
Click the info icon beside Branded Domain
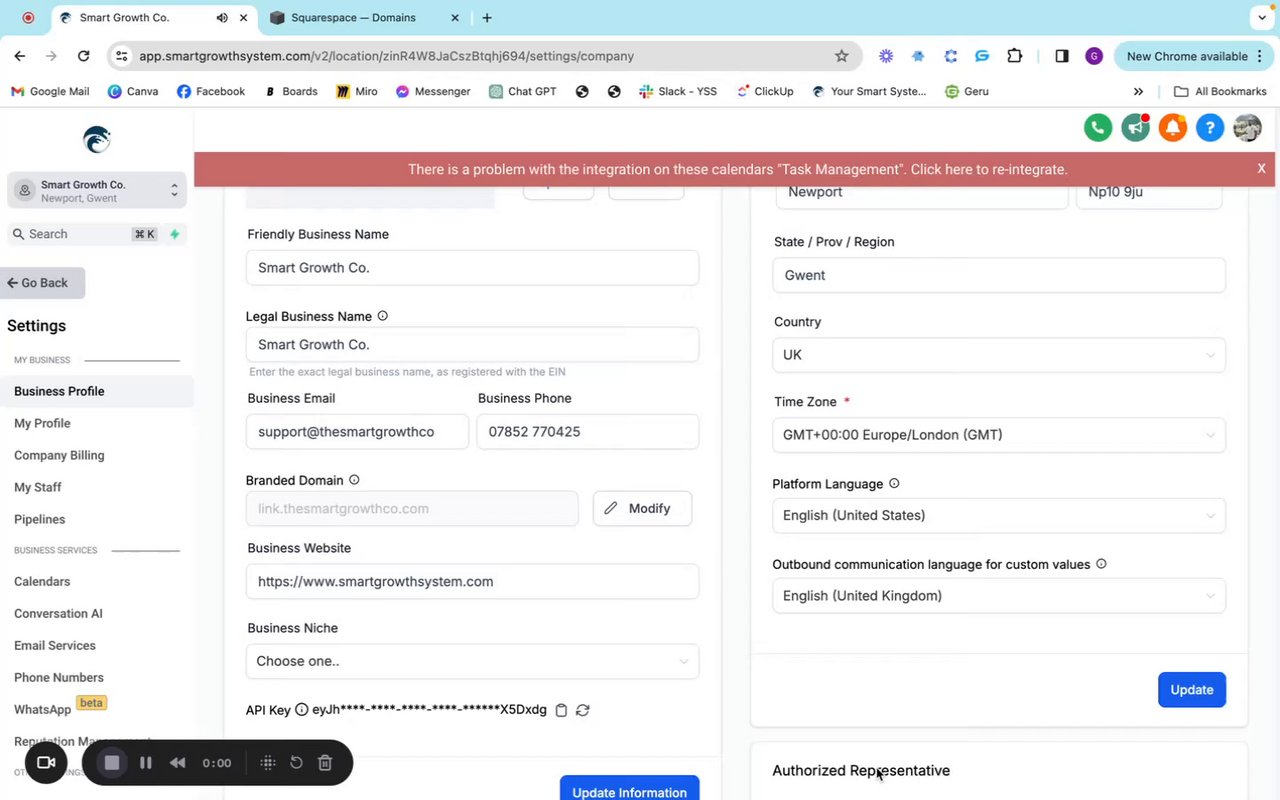click(x=354, y=480)
